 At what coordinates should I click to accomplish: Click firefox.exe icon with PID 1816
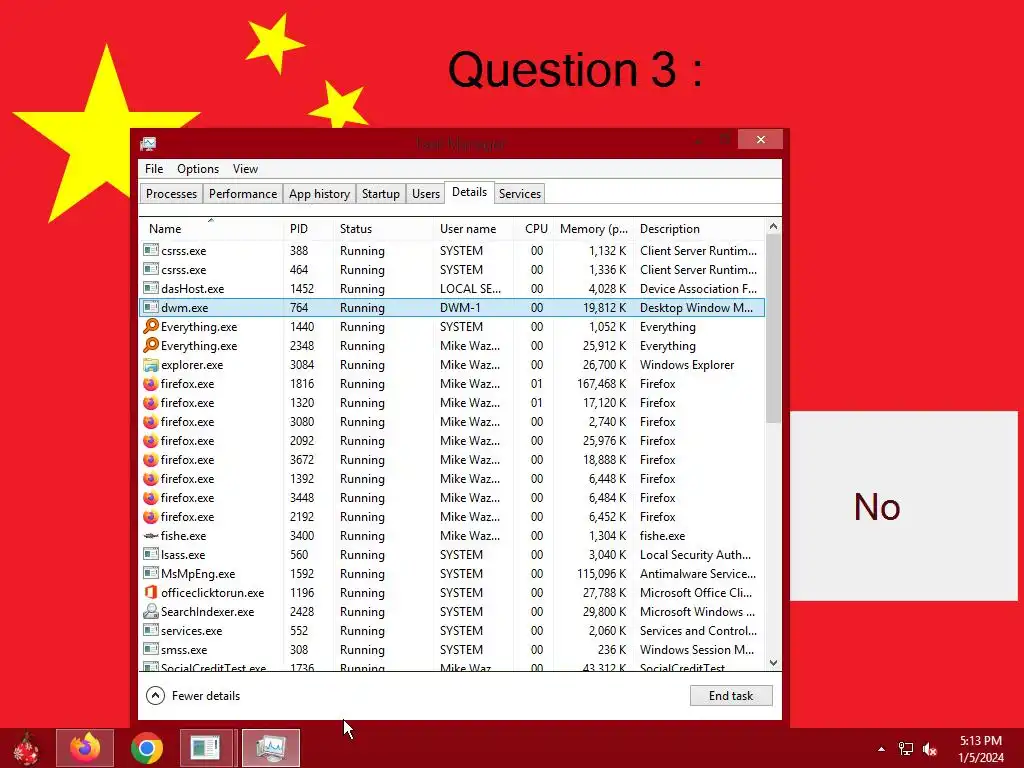(x=151, y=383)
